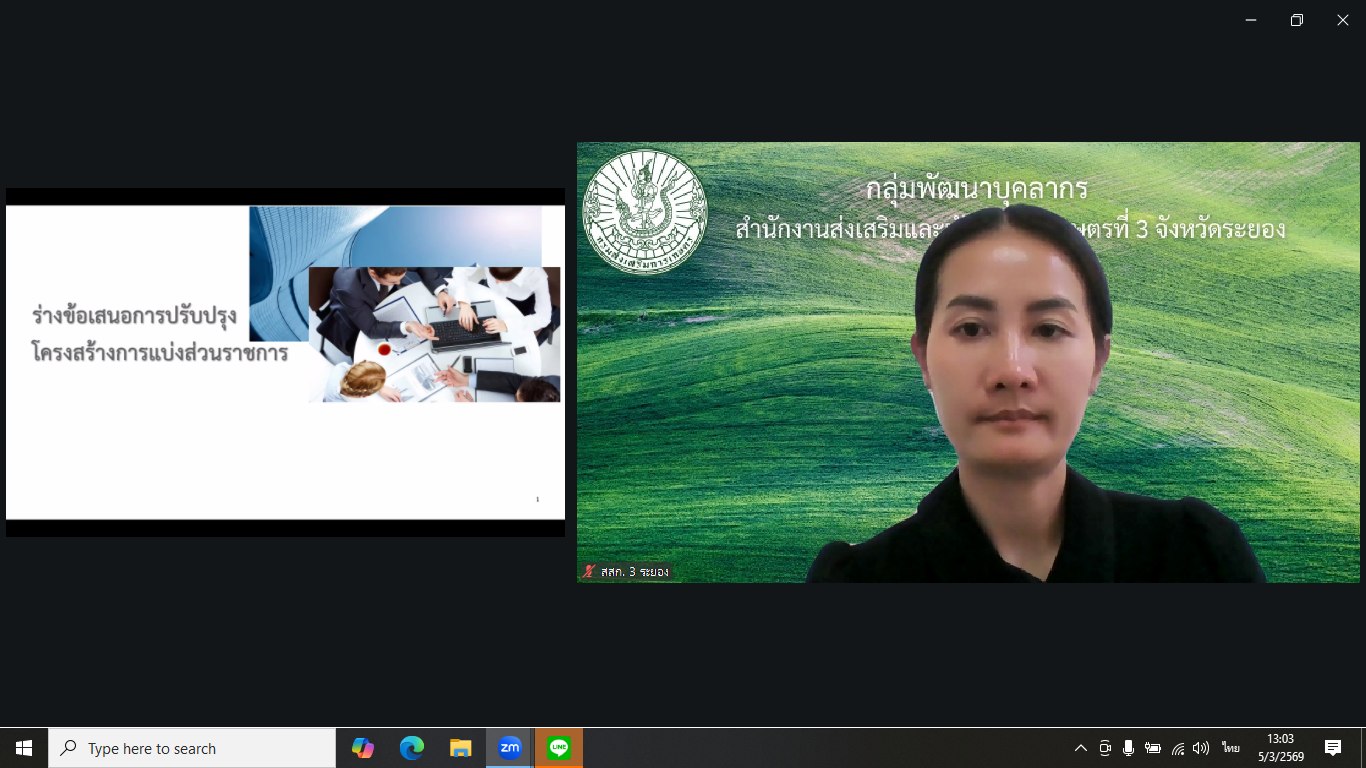Select the shared presentation slide view
This screenshot has height=768, width=1366.
285,362
